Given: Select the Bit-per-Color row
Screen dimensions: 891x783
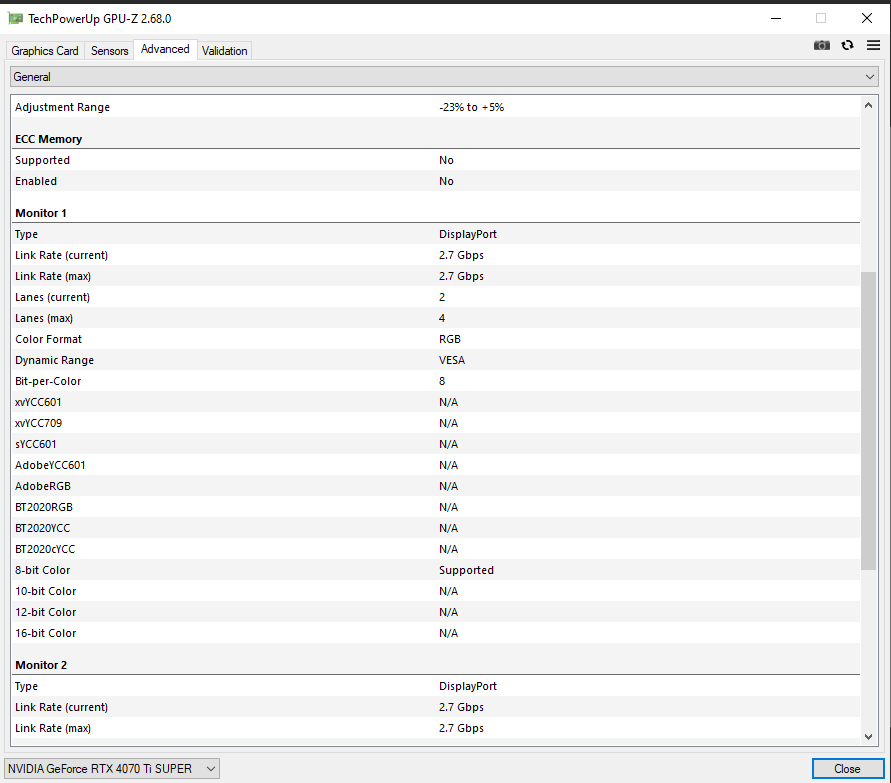Looking at the screenshot, I should click(435, 381).
